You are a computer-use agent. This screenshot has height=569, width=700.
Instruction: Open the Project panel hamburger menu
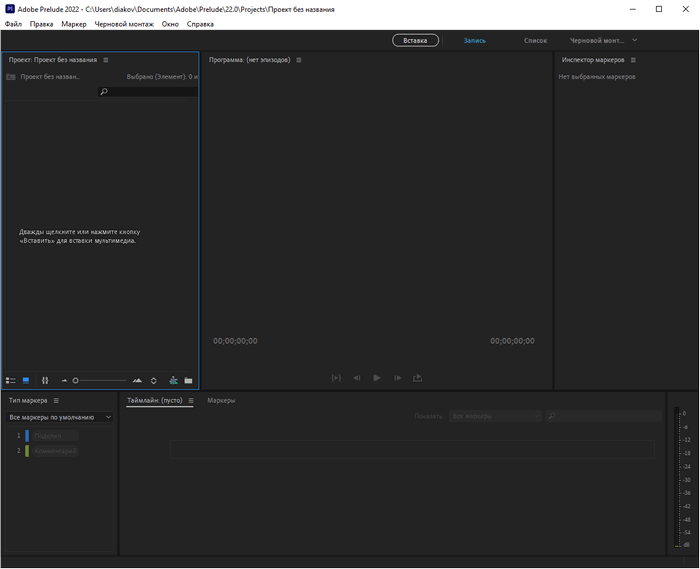(x=104, y=60)
